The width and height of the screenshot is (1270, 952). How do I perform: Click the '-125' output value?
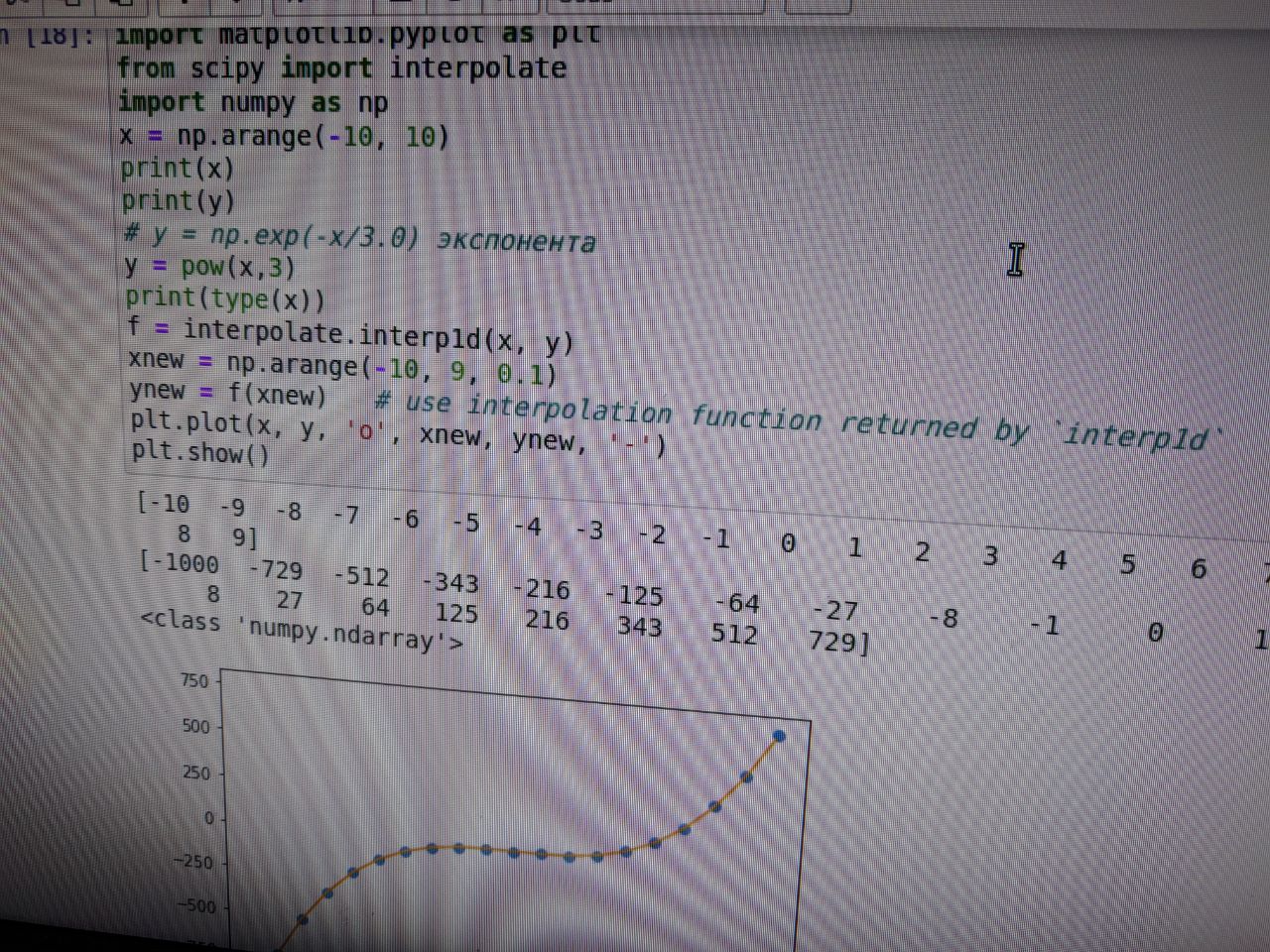(634, 595)
